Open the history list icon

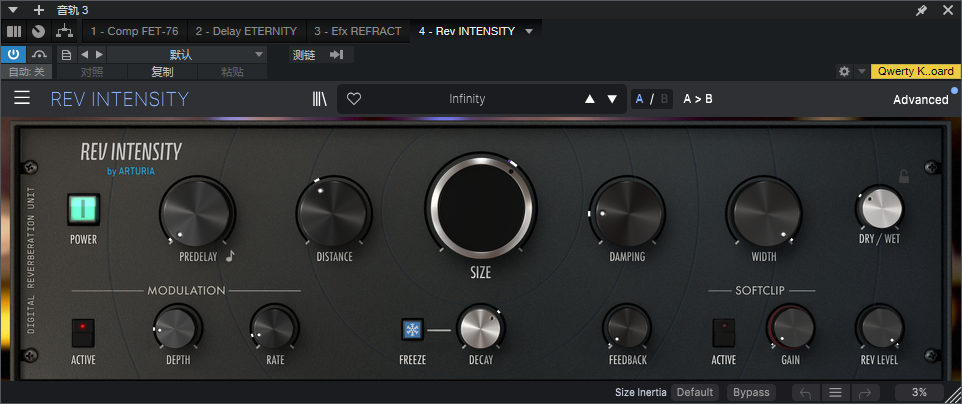pyautogui.click(x=835, y=392)
